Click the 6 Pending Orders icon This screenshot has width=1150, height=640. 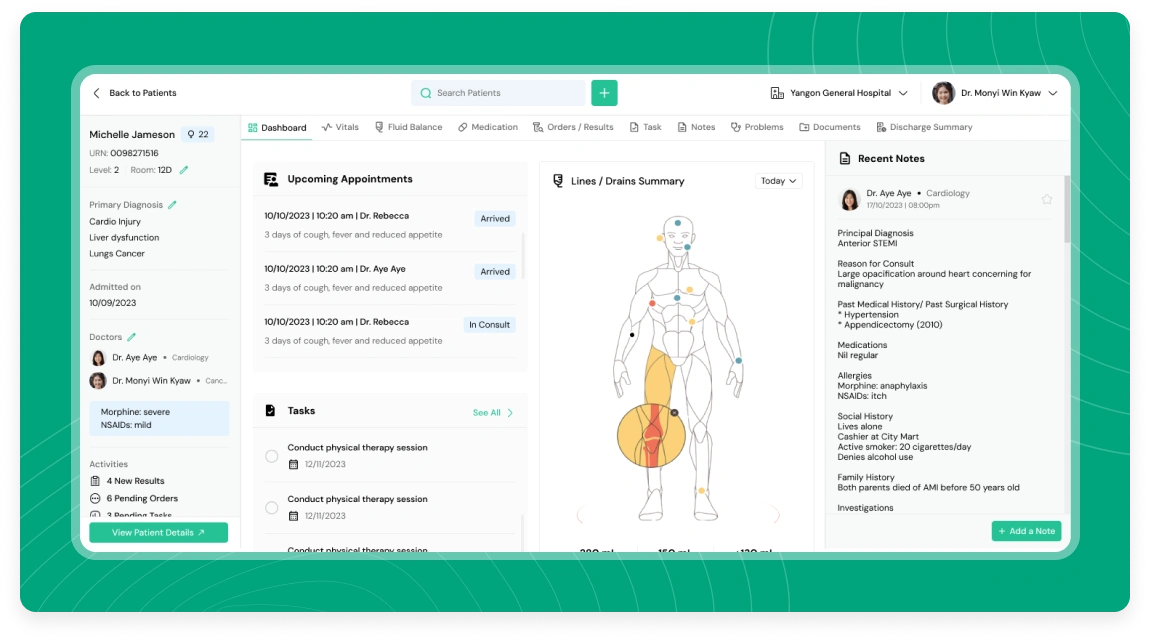(x=95, y=499)
